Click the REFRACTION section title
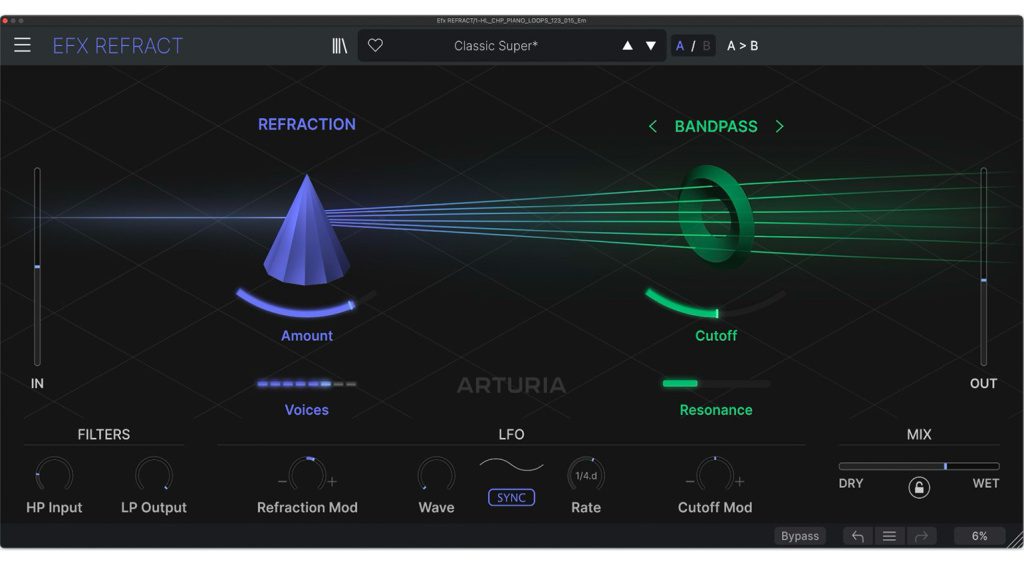 tap(307, 124)
